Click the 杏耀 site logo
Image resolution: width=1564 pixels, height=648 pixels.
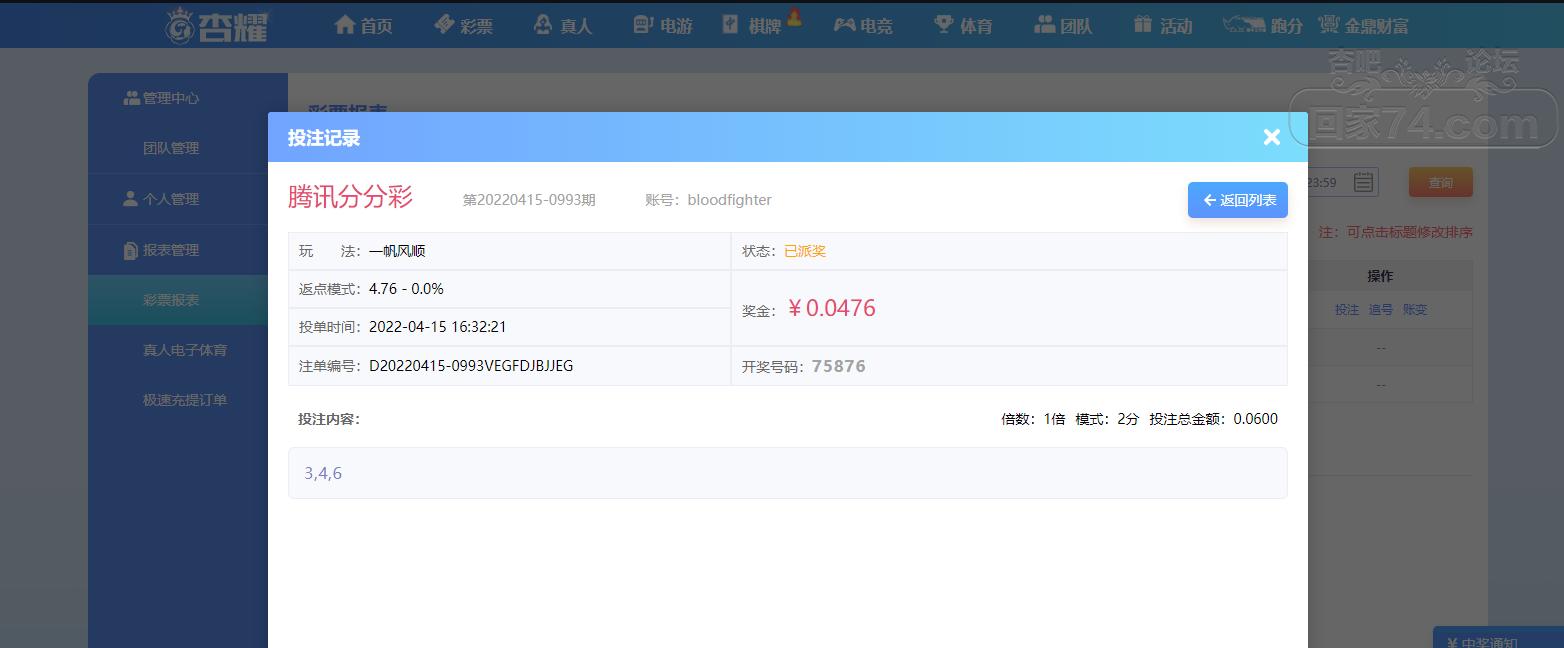[217, 25]
